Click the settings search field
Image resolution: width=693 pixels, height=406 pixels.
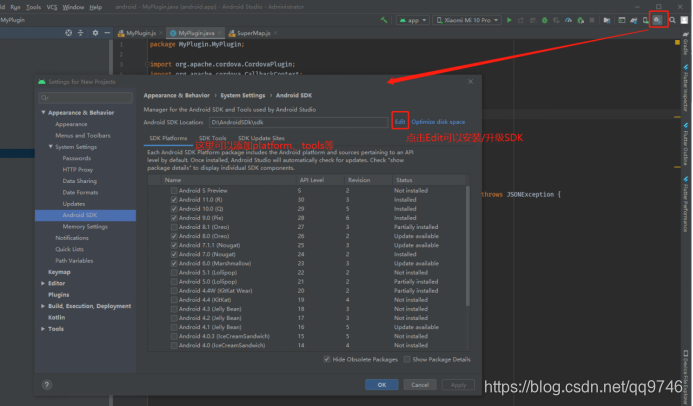85,98
